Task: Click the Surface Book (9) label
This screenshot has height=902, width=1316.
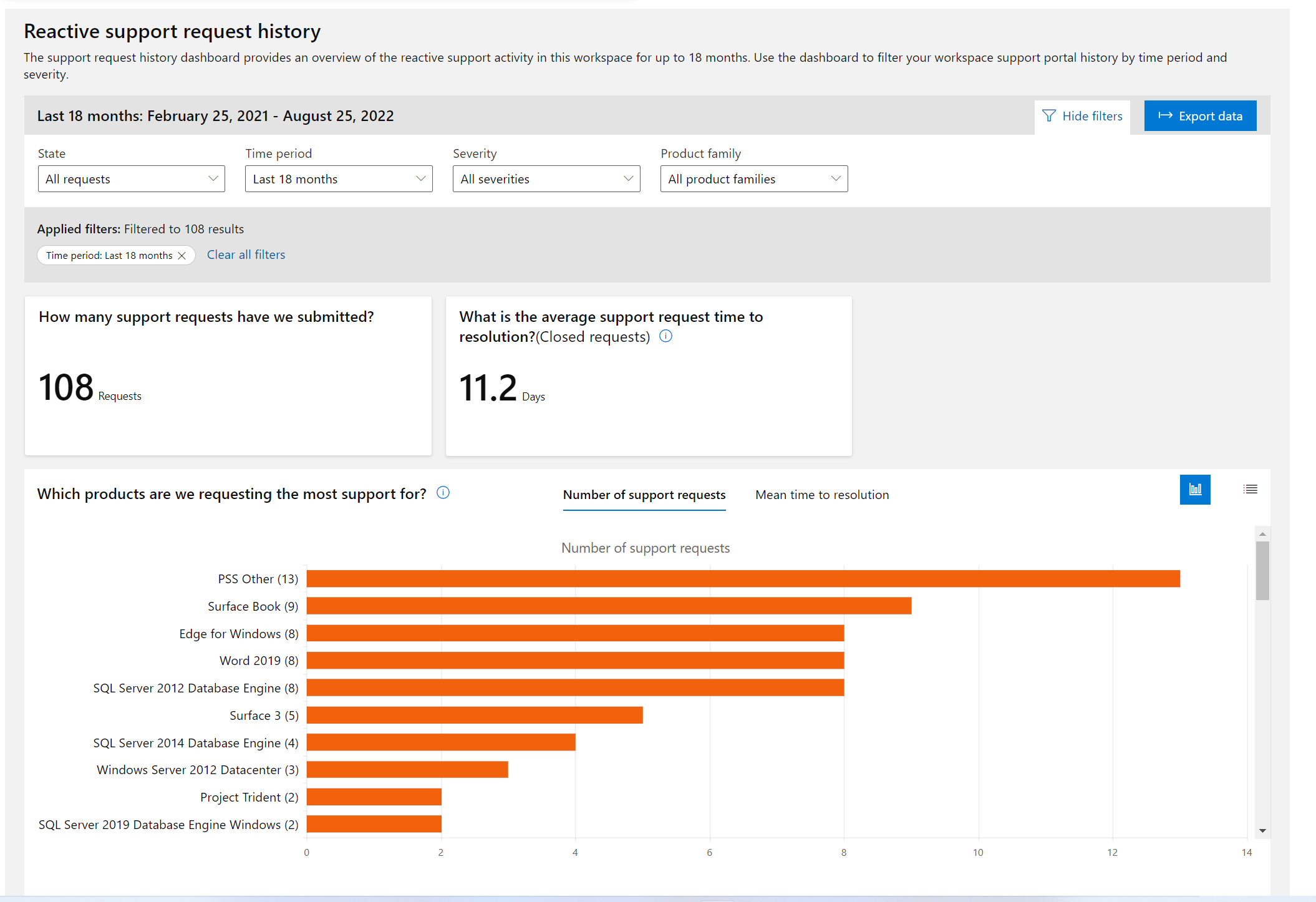Action: pos(253,606)
